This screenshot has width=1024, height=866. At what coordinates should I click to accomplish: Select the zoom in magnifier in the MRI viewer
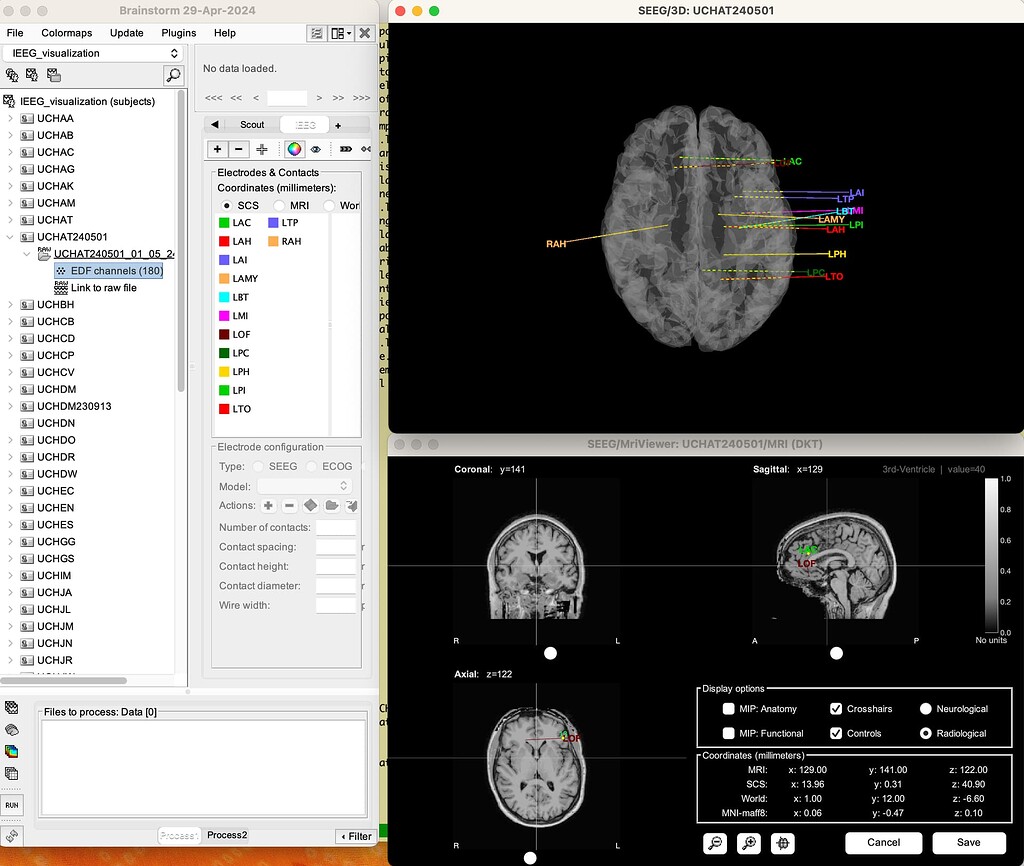tap(749, 843)
